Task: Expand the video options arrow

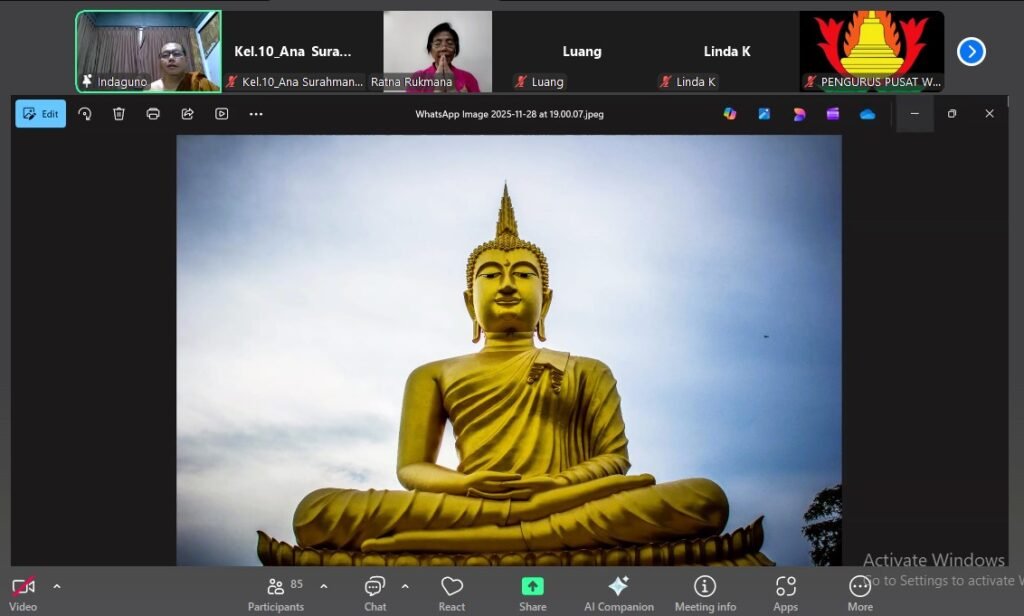Action: (56, 586)
